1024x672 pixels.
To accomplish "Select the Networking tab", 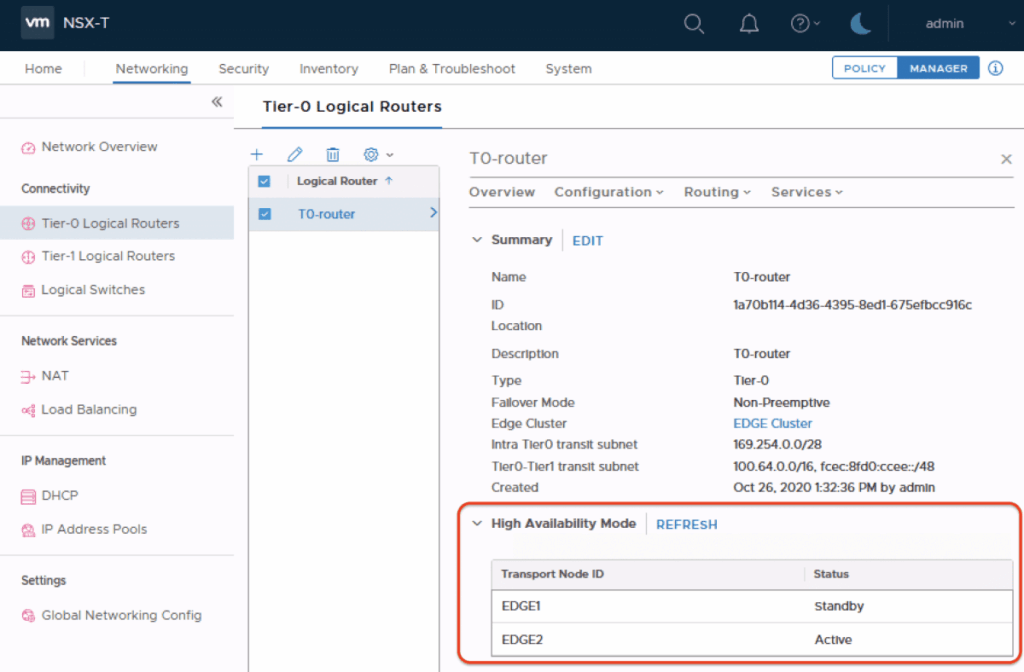I will (152, 69).
